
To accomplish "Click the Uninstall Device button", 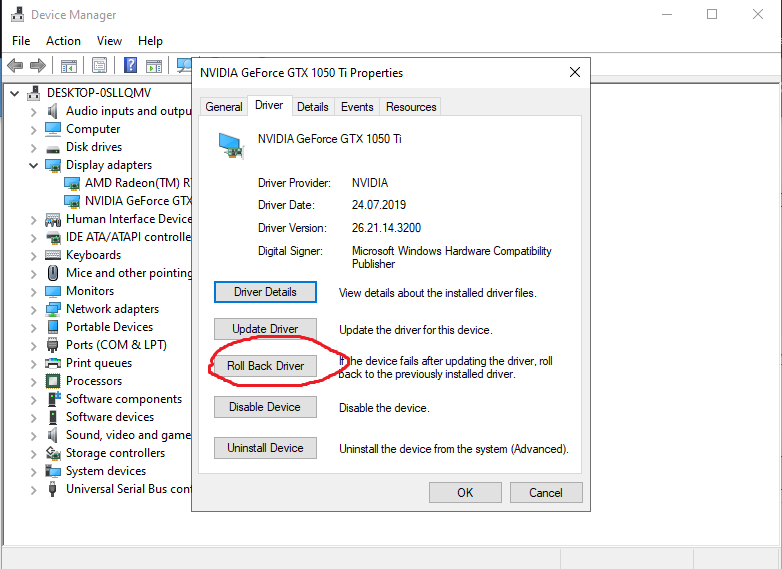I will (x=265, y=447).
